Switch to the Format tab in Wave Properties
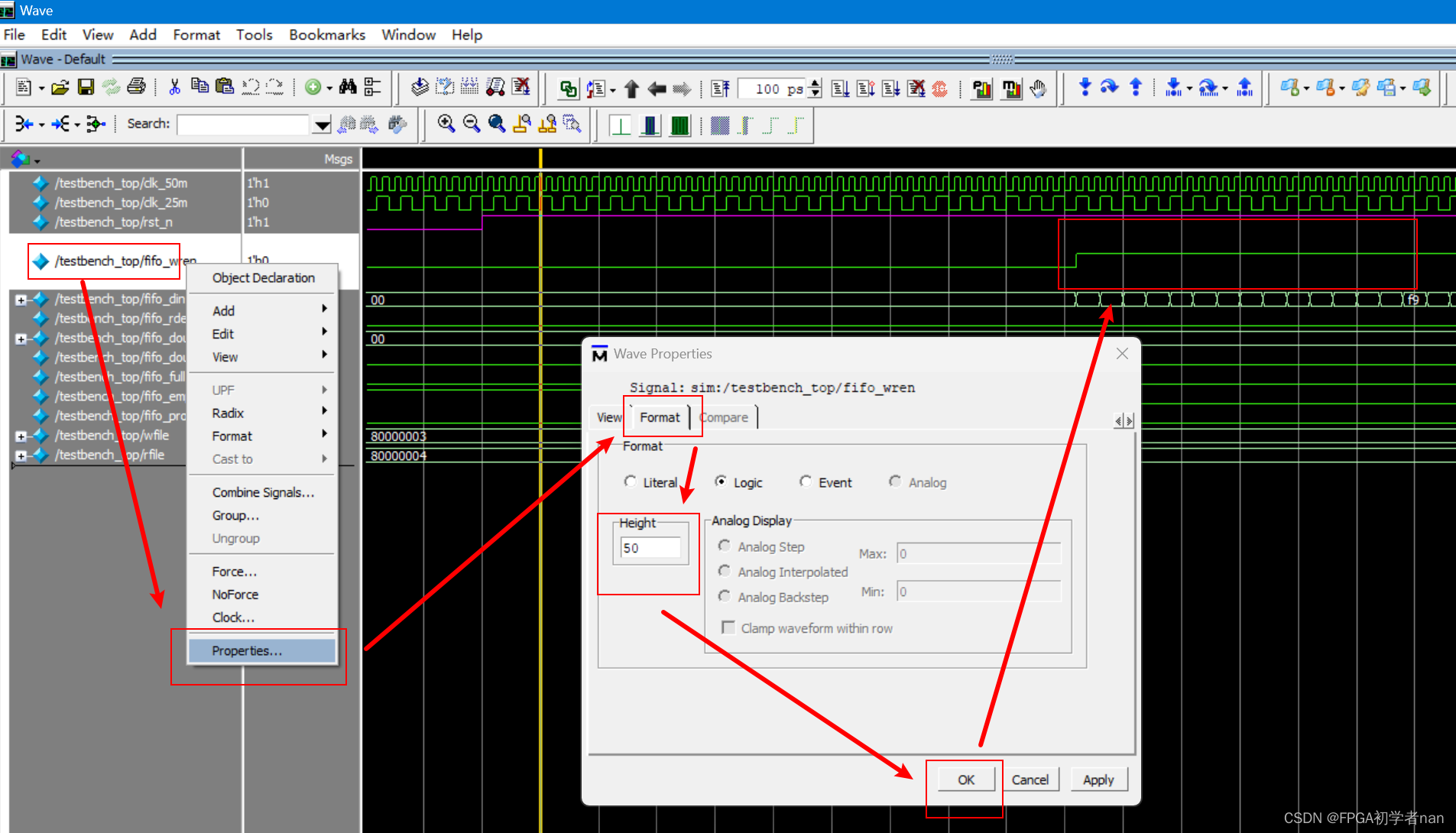This screenshot has width=1456, height=833. click(660, 417)
